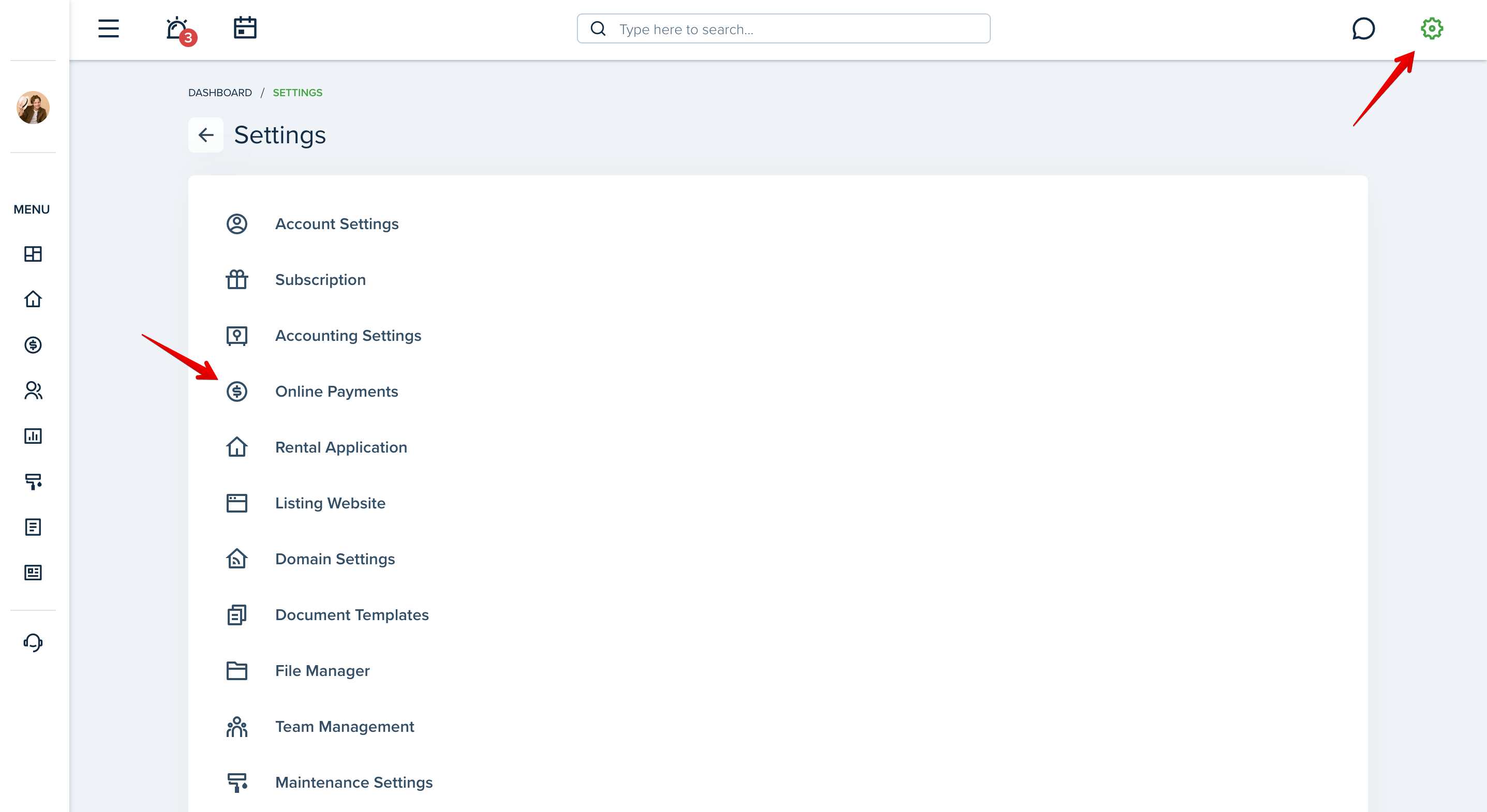The image size is (1487, 812).
Task: Open Reports chart icon in sidebar
Action: 33,437
